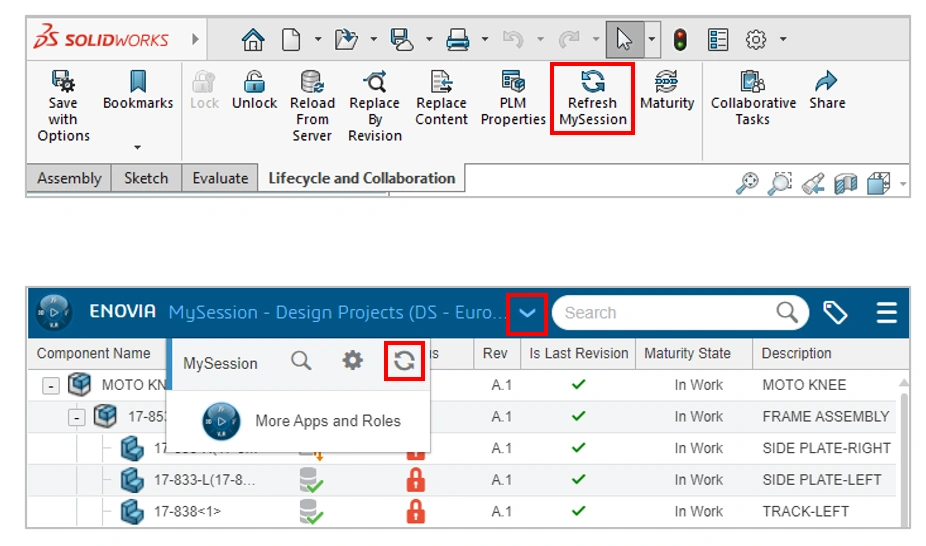Click the Zoom to Fit magnifier icon

(x=747, y=183)
